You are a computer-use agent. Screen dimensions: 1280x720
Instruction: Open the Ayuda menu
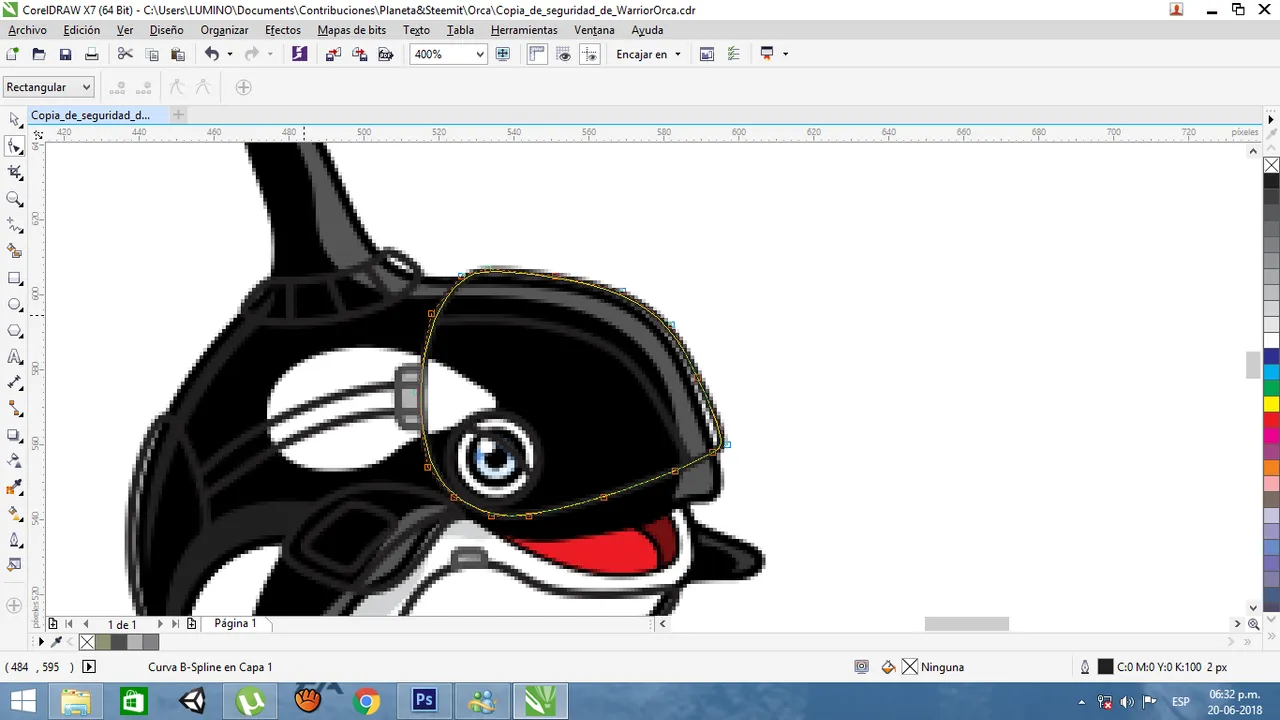pos(647,30)
